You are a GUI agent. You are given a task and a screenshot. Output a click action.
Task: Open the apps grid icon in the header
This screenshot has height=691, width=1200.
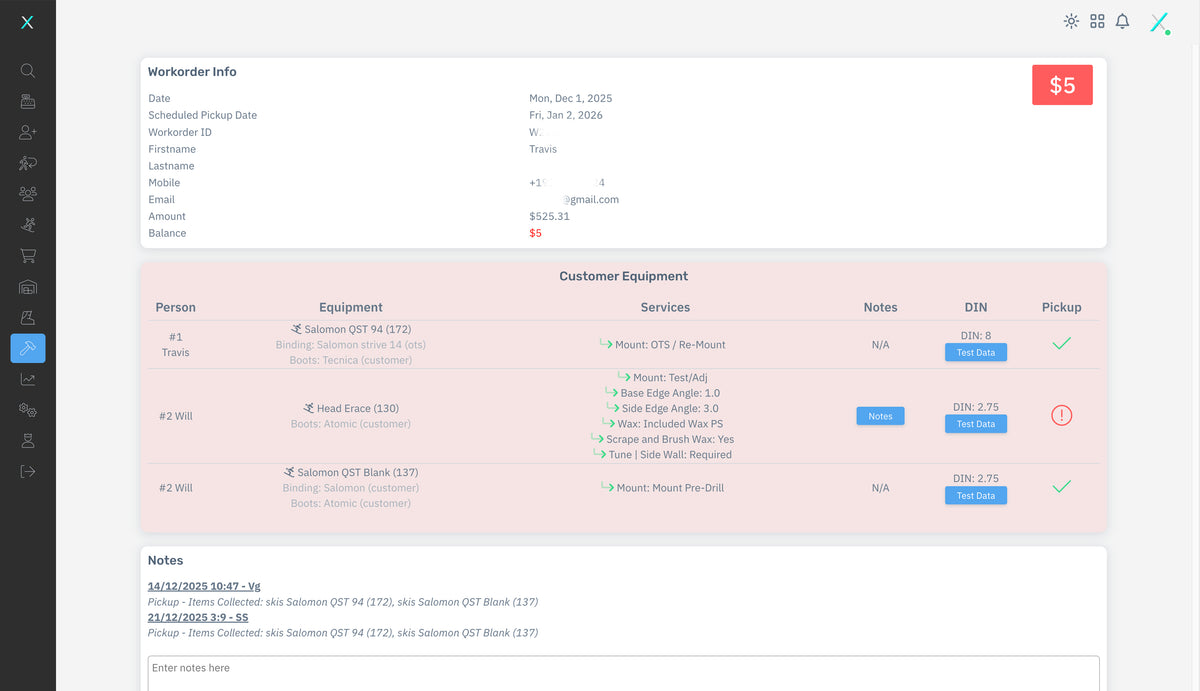point(1097,21)
